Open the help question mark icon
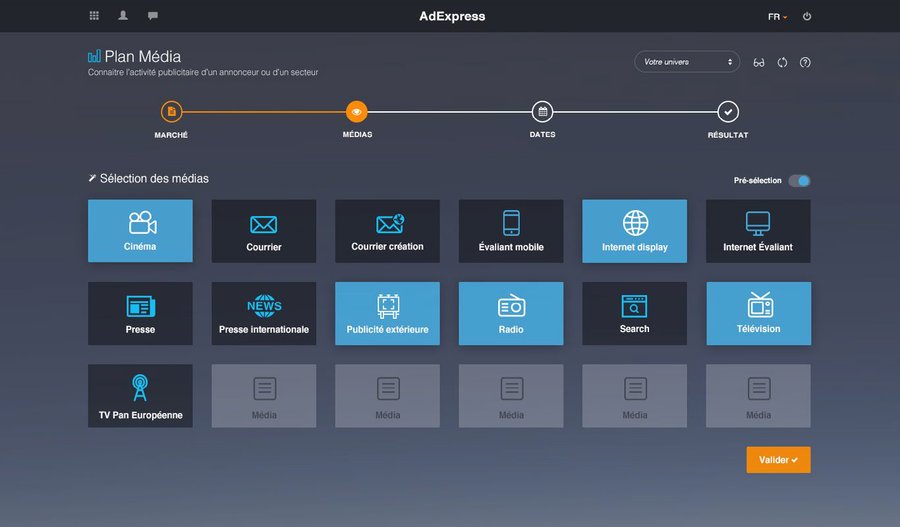The height and width of the screenshot is (527, 900). 805,62
